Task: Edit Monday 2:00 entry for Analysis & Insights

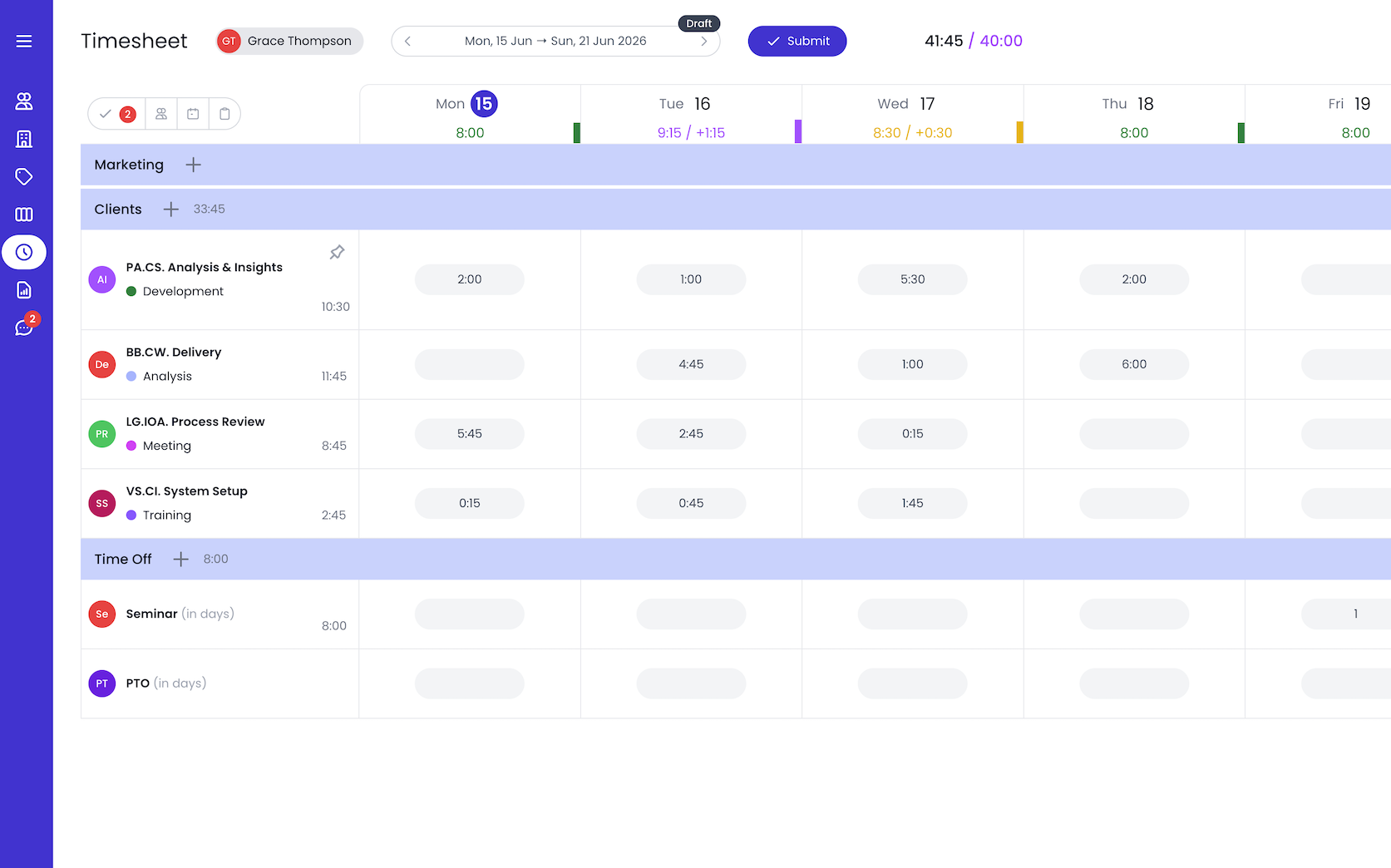Action: pos(470,279)
